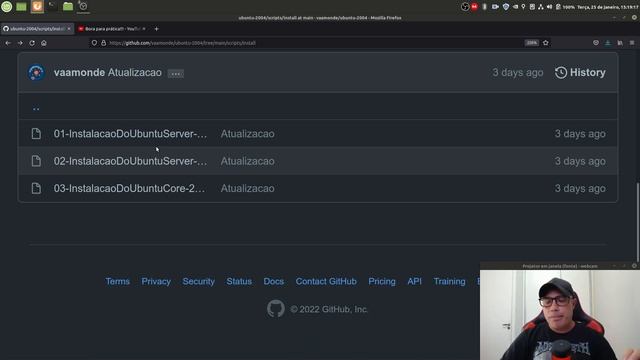Launch the terminal from the panel

[52, 6]
